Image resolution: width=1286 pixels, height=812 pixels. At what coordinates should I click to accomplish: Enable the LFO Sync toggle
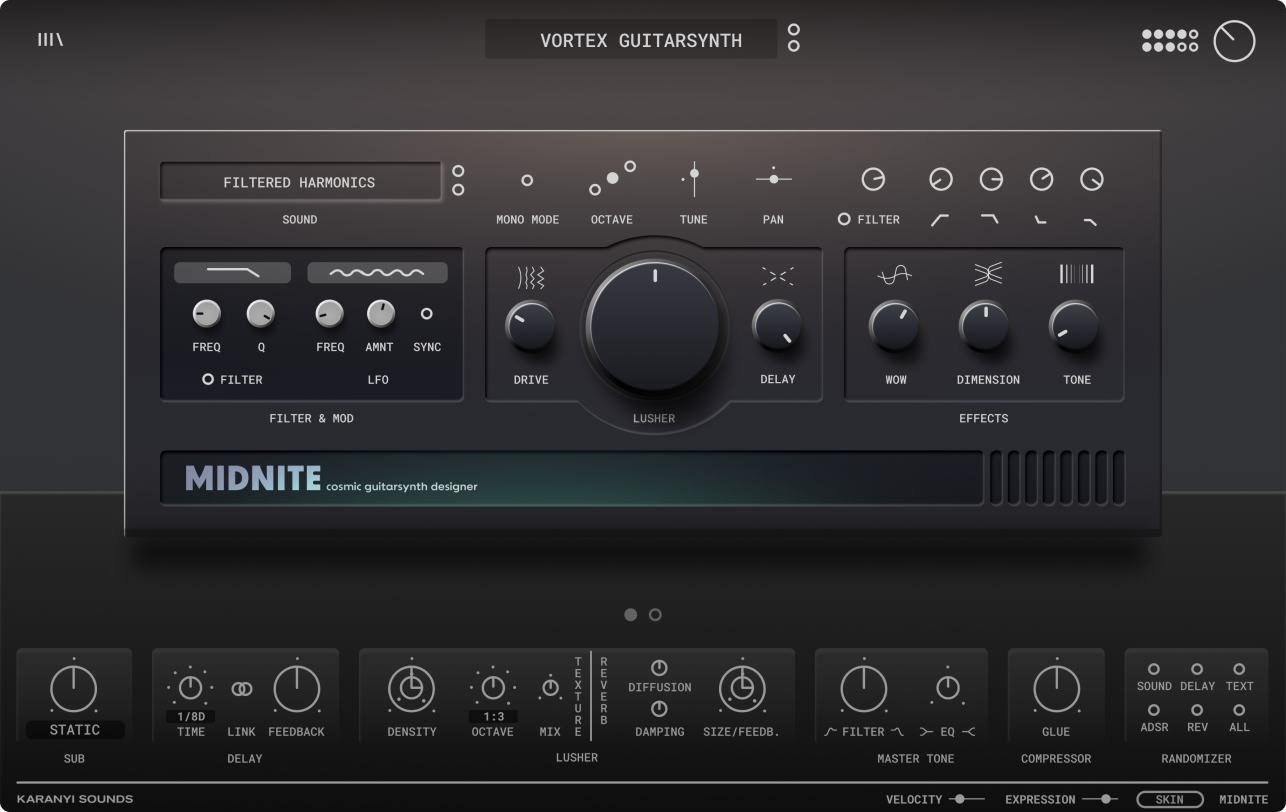click(427, 314)
